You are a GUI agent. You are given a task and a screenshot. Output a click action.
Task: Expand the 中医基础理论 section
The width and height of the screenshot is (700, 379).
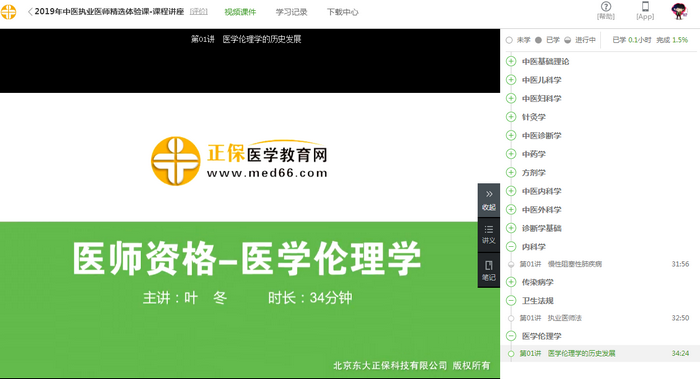(511, 61)
